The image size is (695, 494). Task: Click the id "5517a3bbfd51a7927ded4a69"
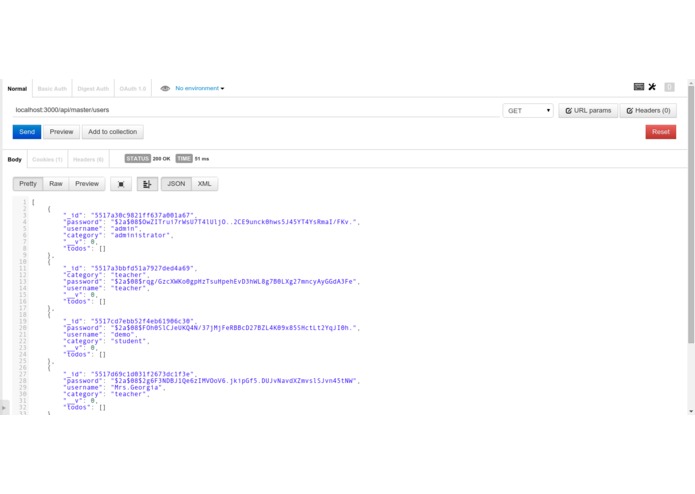click(142, 268)
